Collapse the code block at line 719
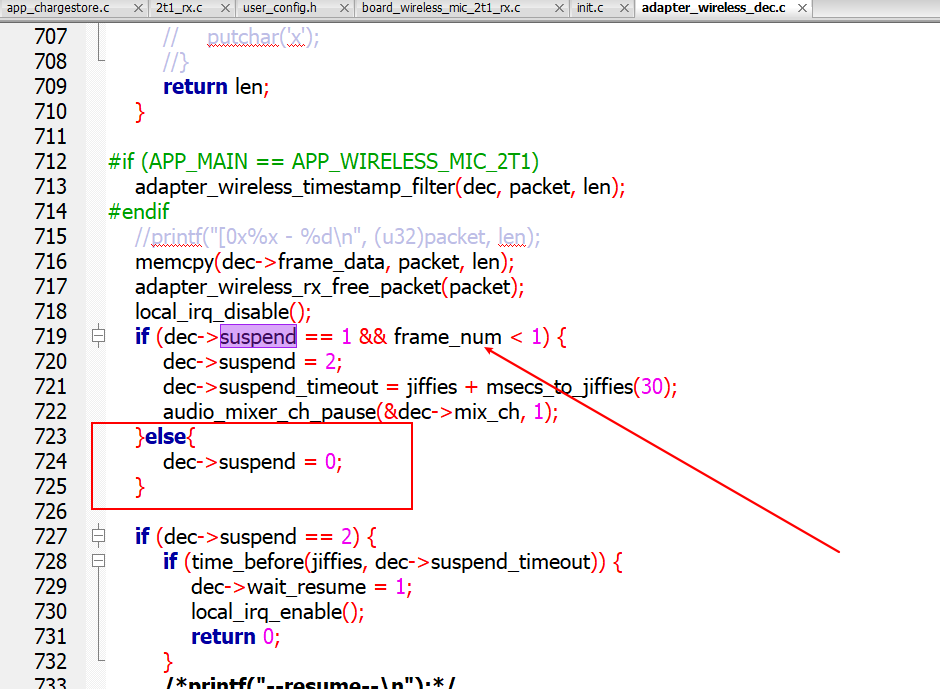 98,336
